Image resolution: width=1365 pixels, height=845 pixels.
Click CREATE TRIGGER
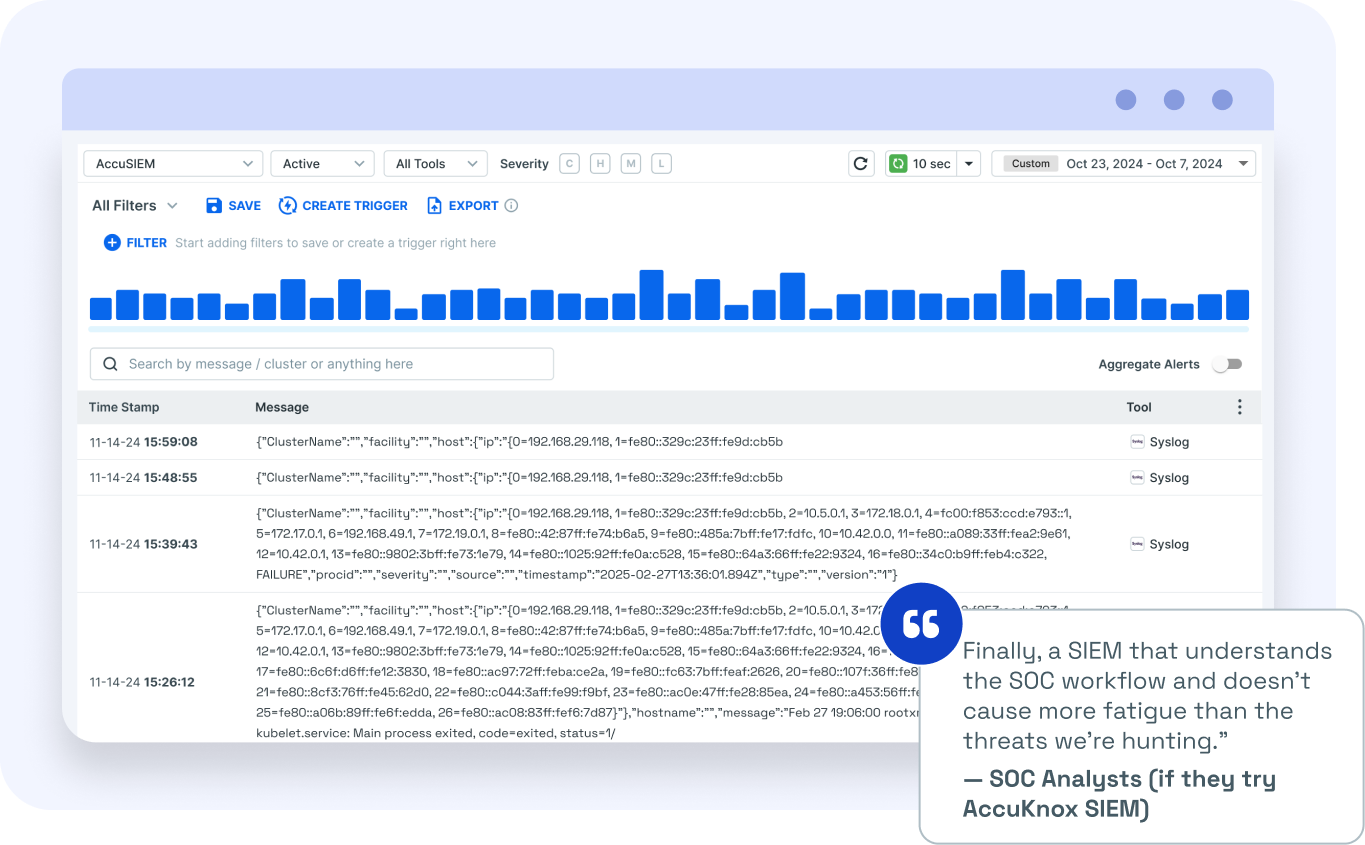[343, 206]
